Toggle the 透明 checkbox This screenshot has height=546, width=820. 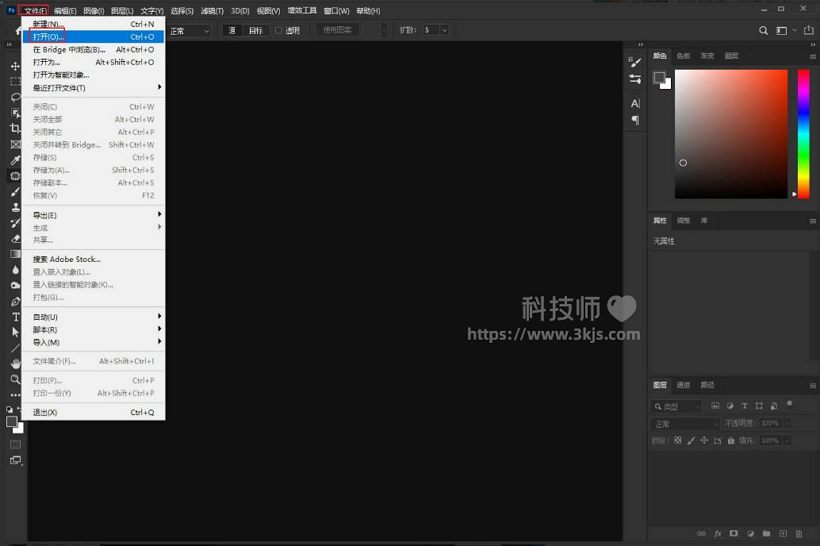(x=279, y=30)
